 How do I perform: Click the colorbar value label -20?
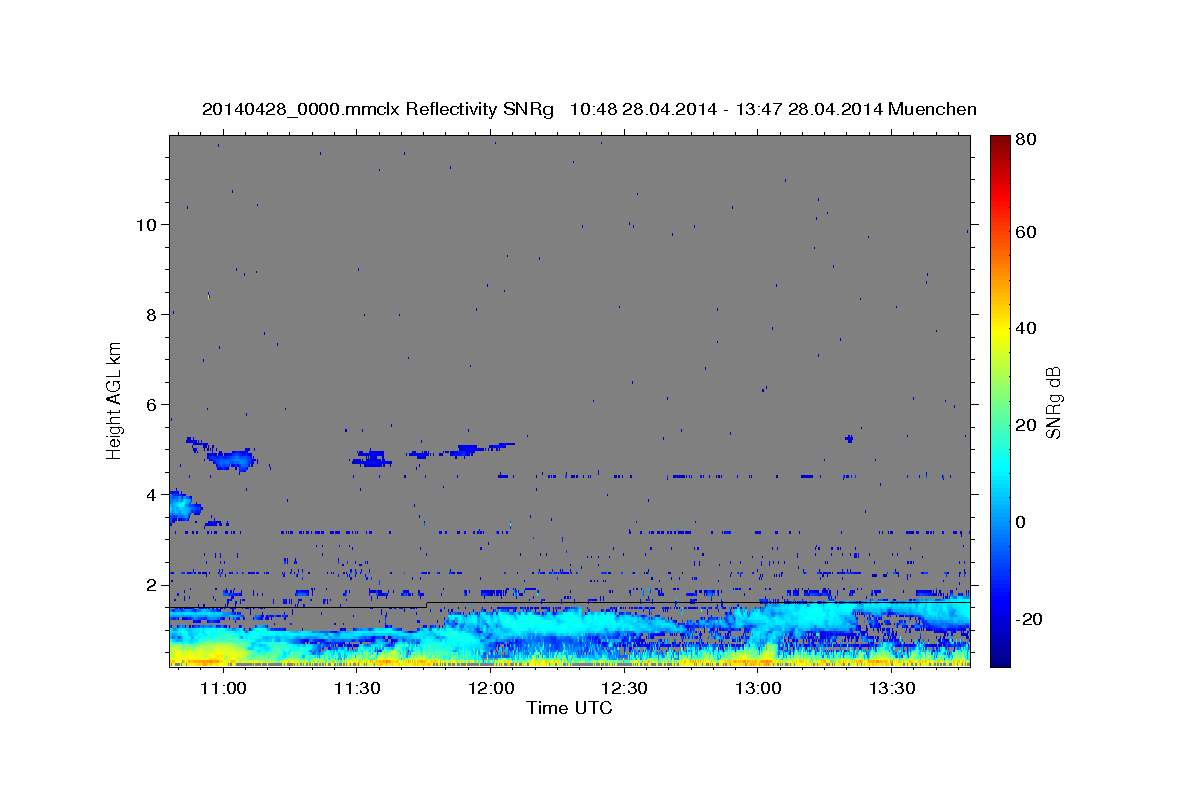[1027, 619]
